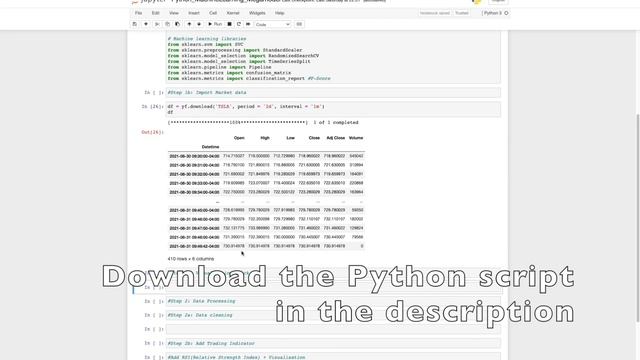The height and width of the screenshot is (360, 640).
Task: Click the In [26] cell prompt
Action: pos(152,107)
